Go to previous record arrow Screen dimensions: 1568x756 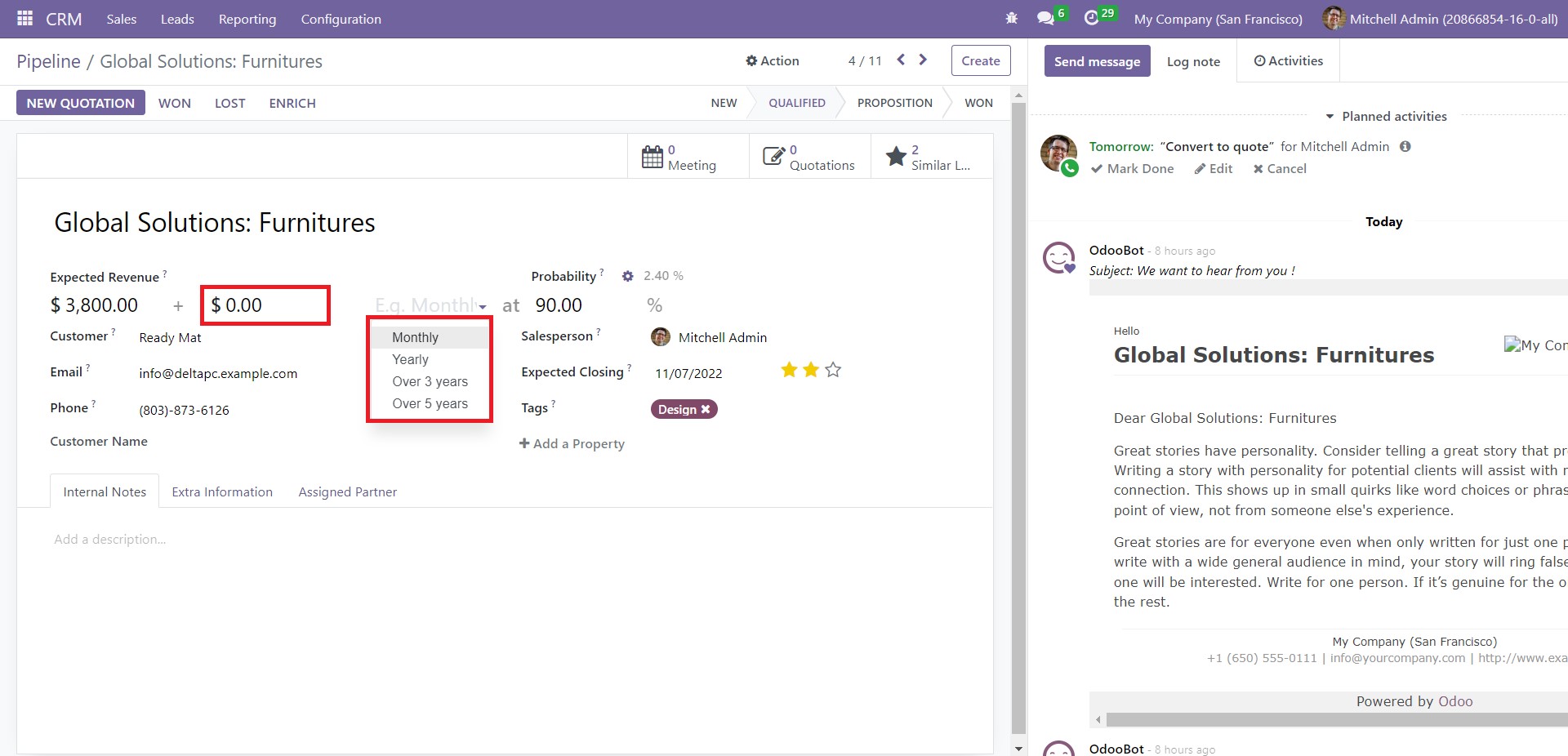901,60
